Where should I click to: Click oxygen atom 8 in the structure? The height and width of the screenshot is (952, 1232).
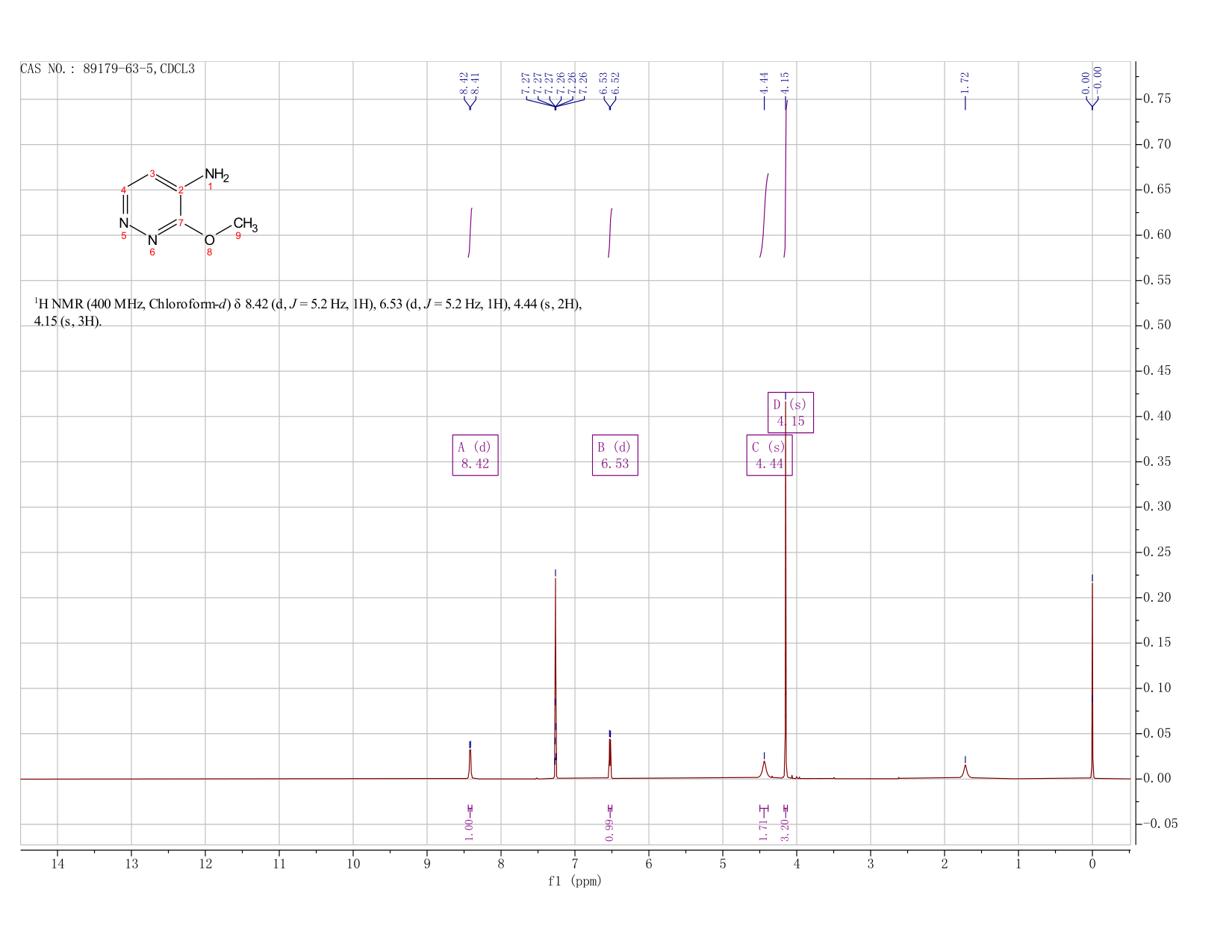(209, 240)
